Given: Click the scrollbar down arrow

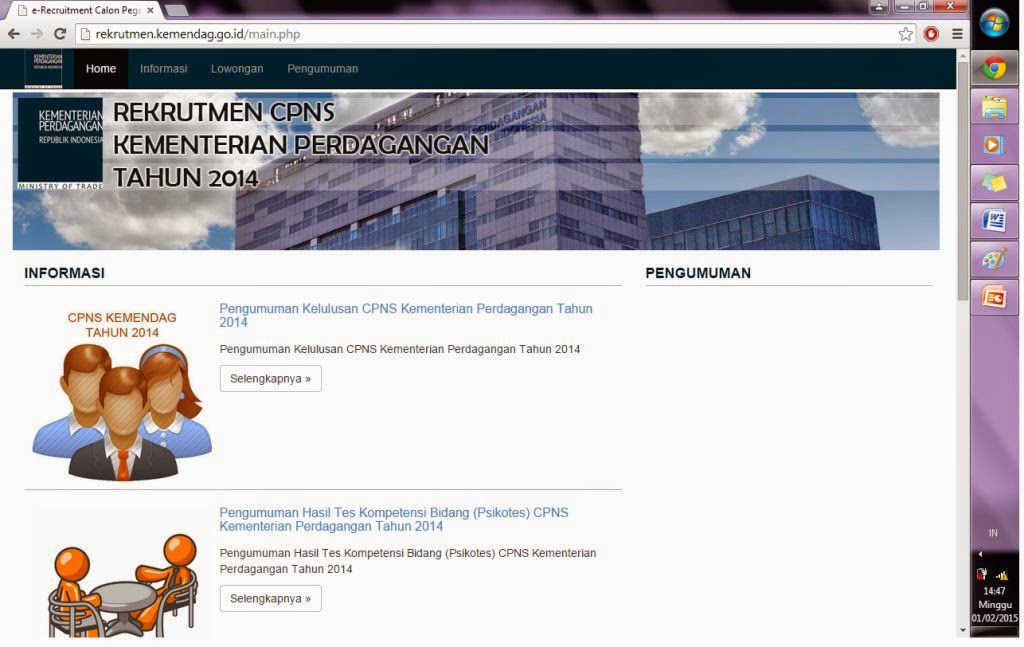Looking at the screenshot, I should tap(963, 630).
